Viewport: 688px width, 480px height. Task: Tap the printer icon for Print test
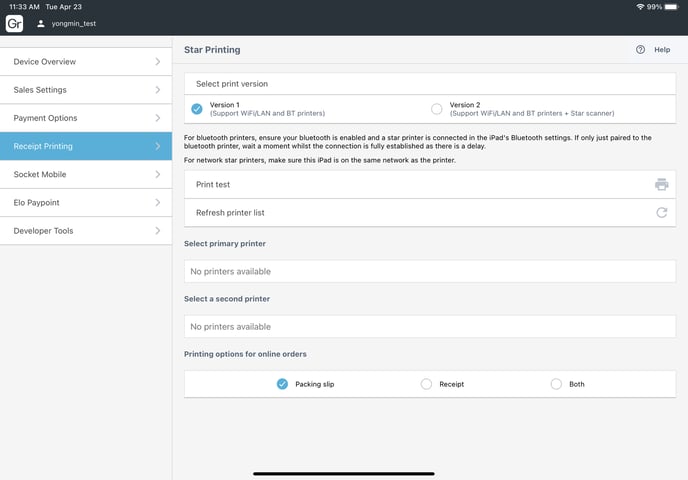tap(661, 185)
